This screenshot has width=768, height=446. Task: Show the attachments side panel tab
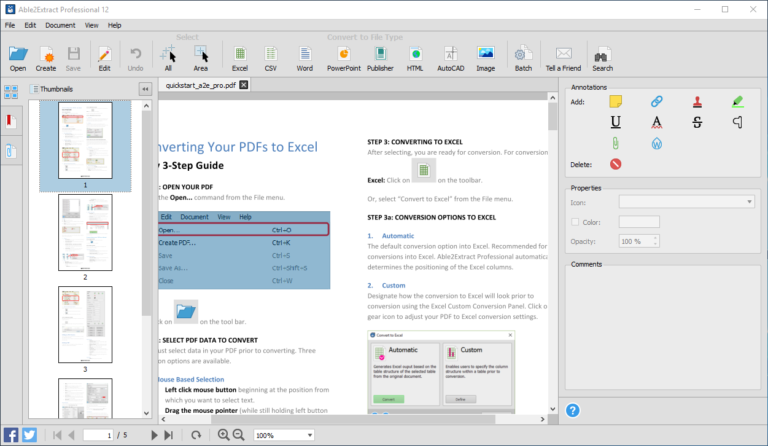(11, 151)
